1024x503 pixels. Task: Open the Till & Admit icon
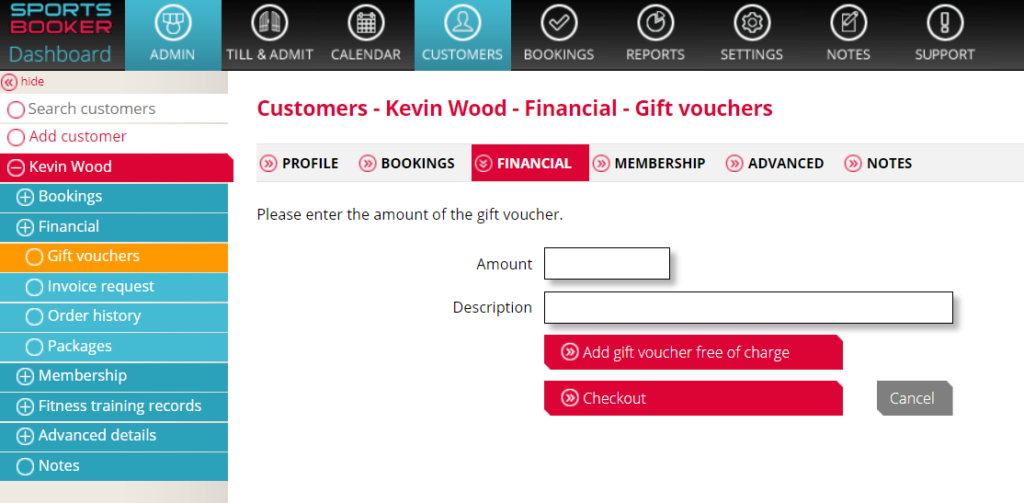[x=269, y=24]
